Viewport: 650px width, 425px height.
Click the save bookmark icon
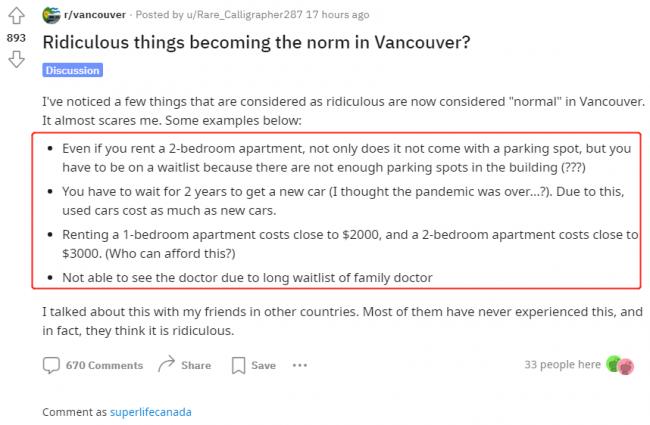pos(238,365)
